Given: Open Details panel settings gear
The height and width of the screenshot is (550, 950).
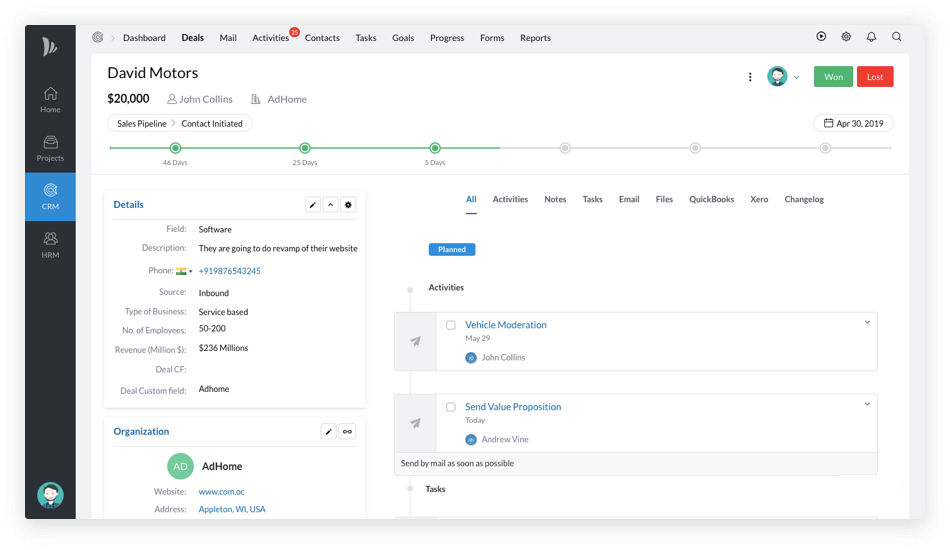Looking at the screenshot, I should click(x=348, y=205).
